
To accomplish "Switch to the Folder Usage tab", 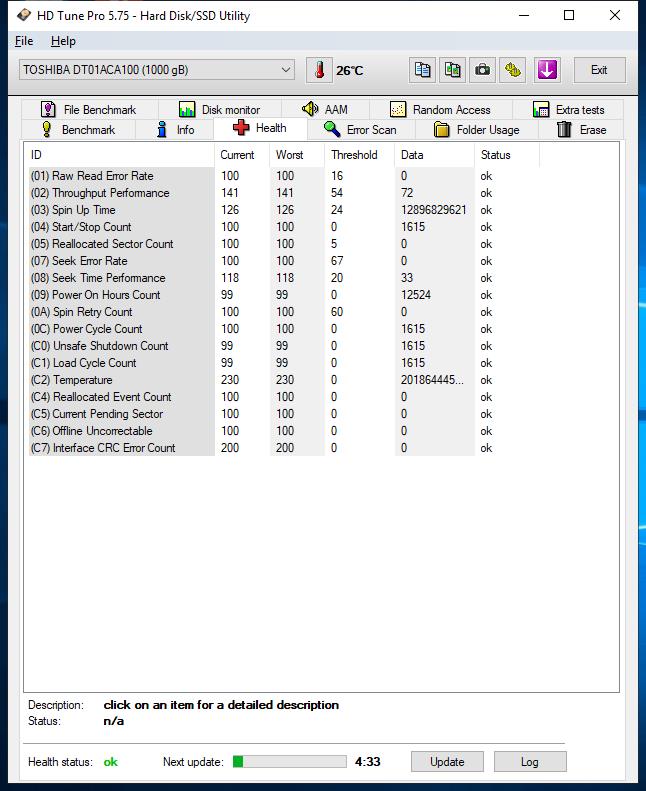I will point(477,130).
